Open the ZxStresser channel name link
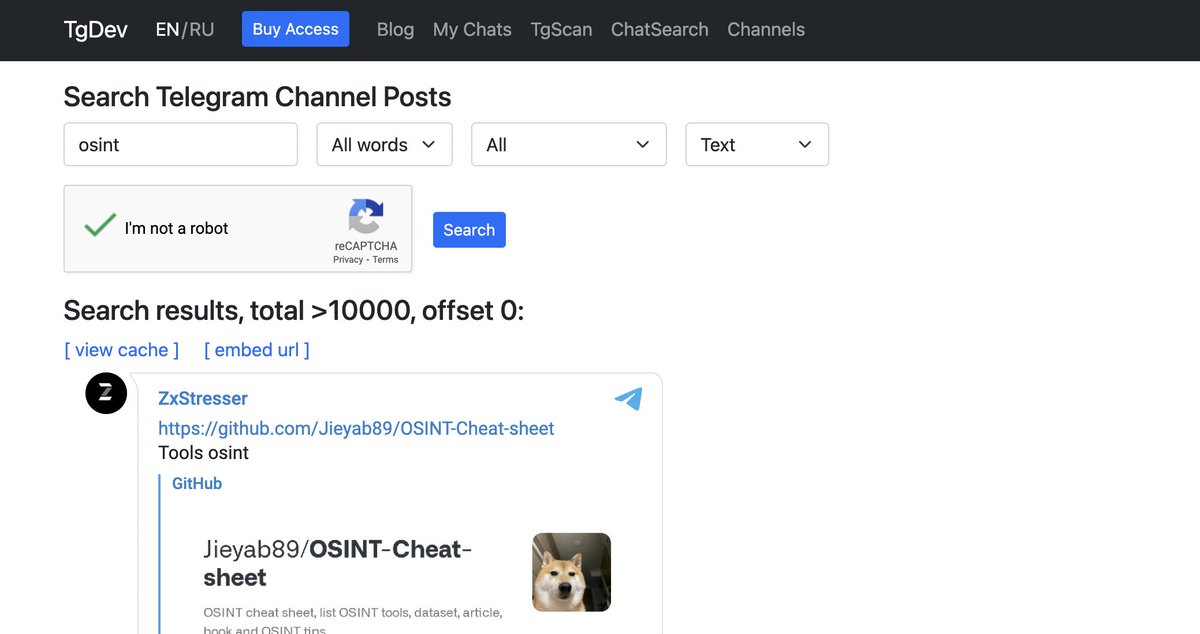The height and width of the screenshot is (634, 1200). [x=203, y=398]
